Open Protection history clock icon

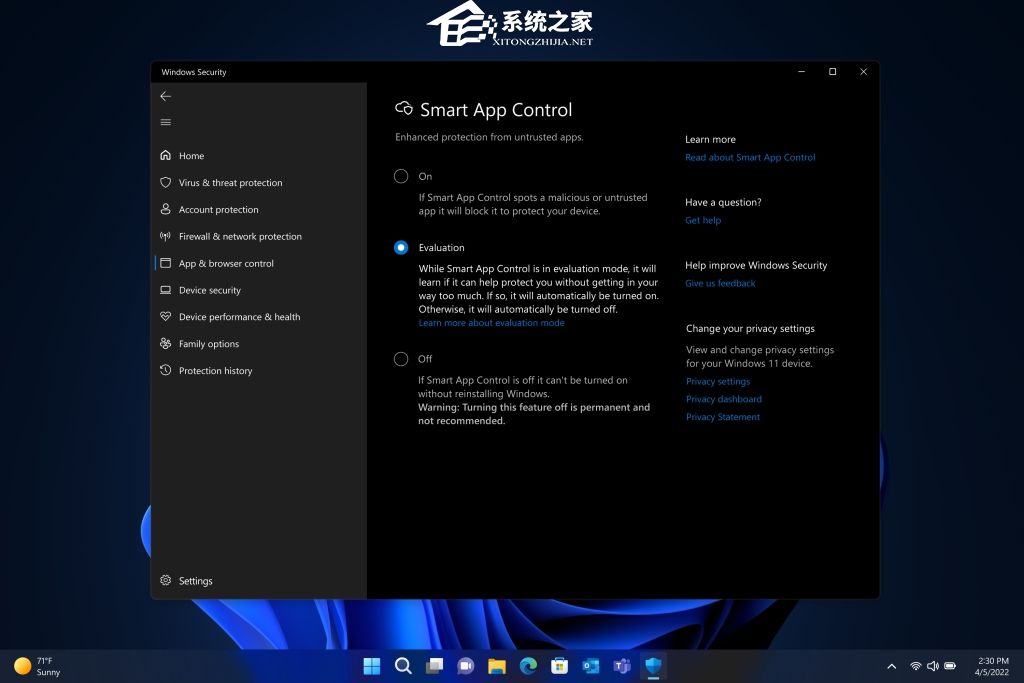point(166,371)
